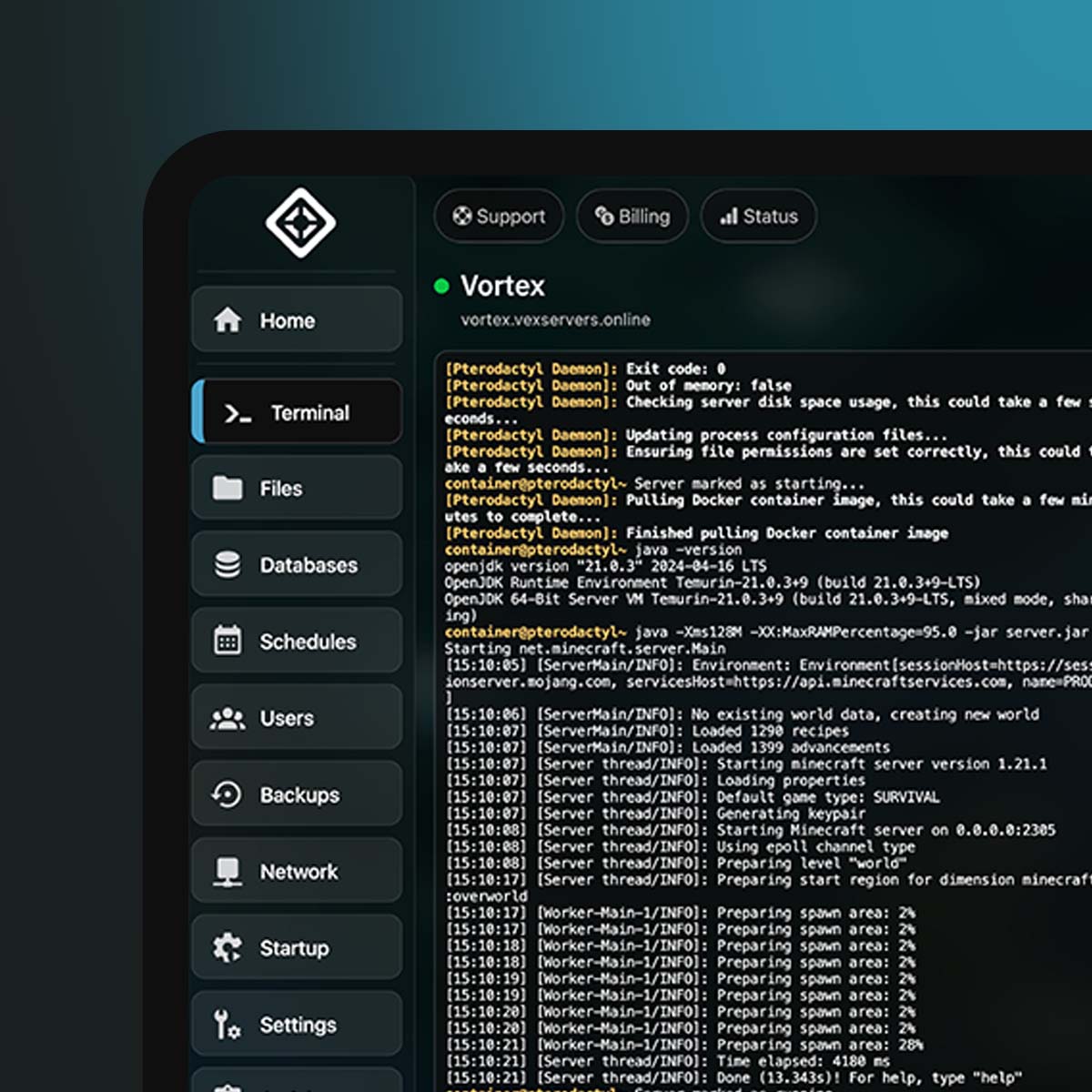Click the Users people icon
The width and height of the screenshot is (1092, 1092).
coord(227,719)
